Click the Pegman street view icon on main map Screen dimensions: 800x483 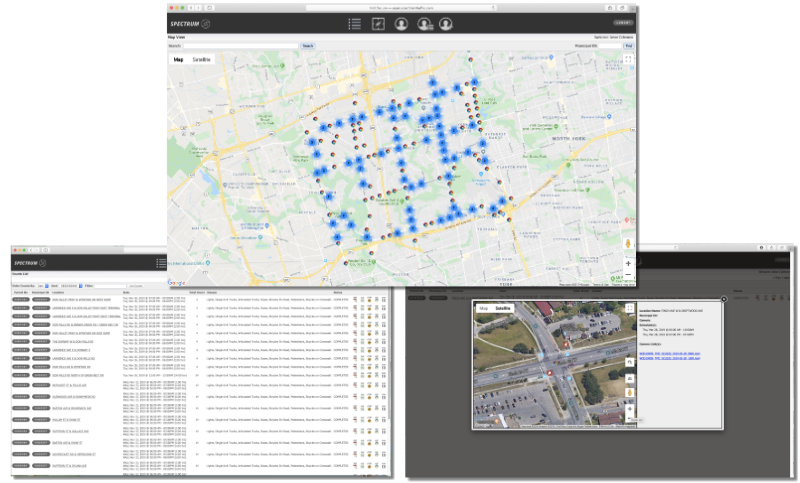tap(627, 244)
